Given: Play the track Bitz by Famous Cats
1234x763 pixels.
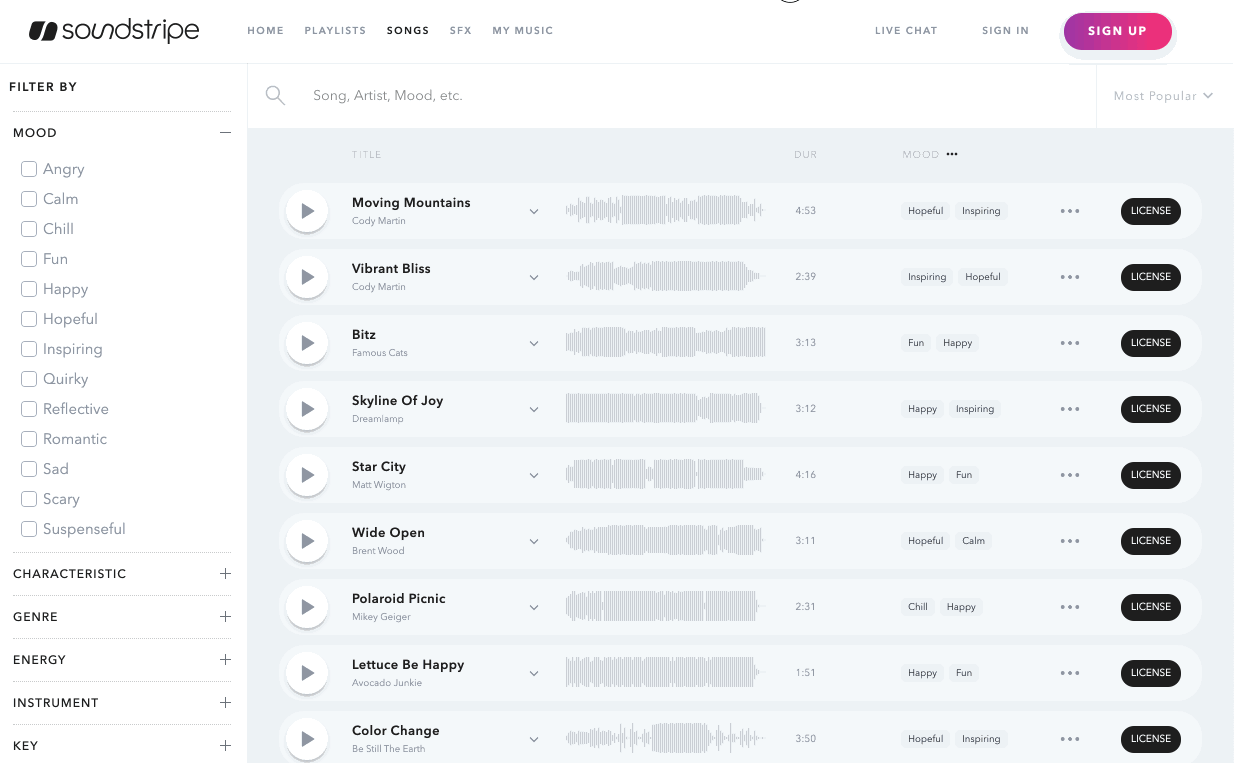Looking at the screenshot, I should (x=307, y=343).
